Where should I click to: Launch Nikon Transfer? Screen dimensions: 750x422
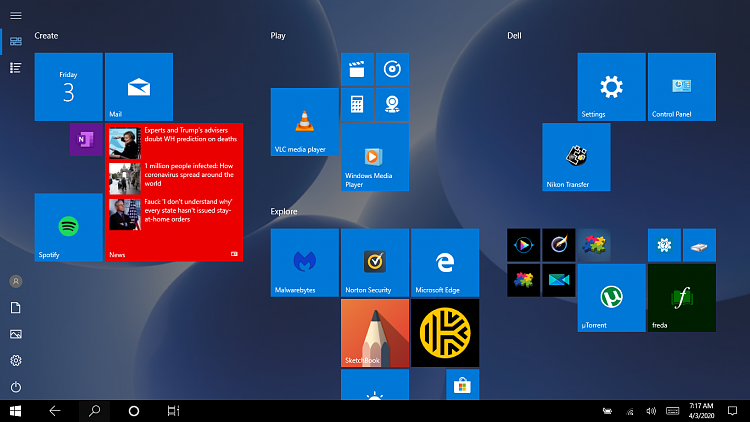pos(576,157)
